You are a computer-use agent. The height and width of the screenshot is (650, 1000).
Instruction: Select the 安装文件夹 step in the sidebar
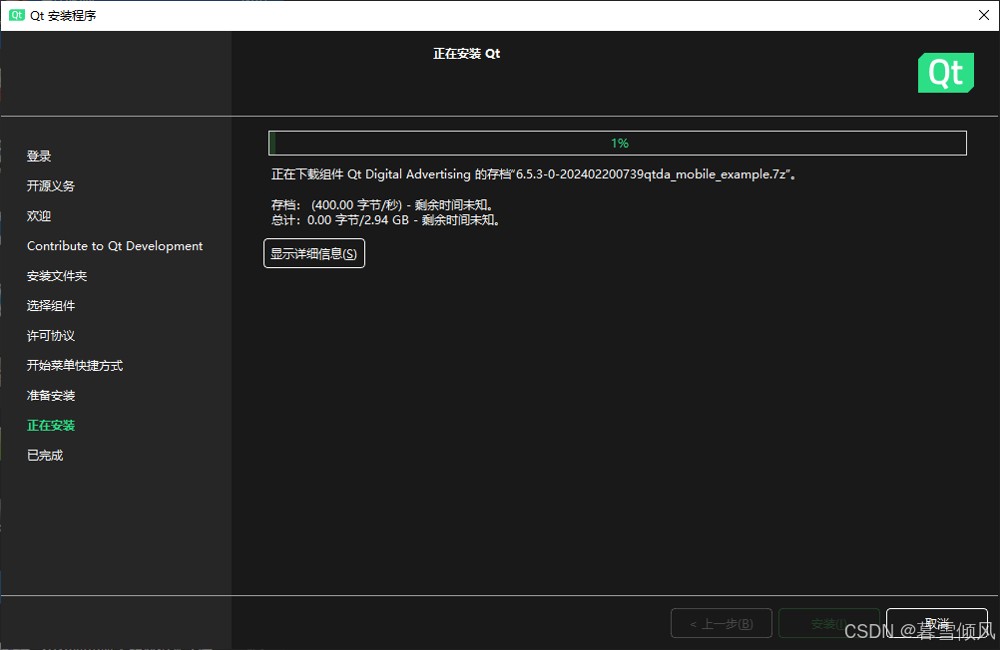click(57, 276)
